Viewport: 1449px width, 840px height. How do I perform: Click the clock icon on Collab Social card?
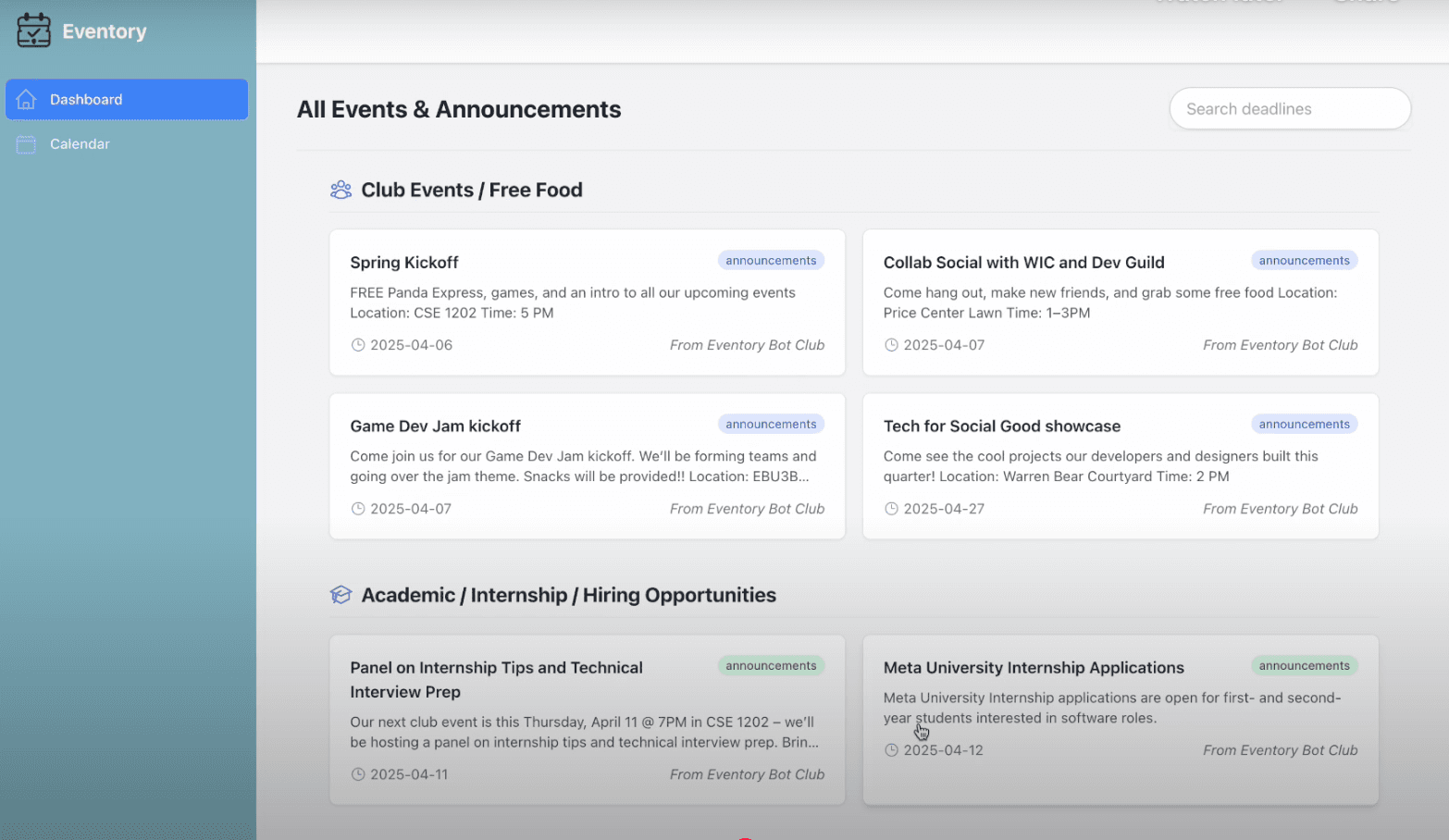click(891, 344)
